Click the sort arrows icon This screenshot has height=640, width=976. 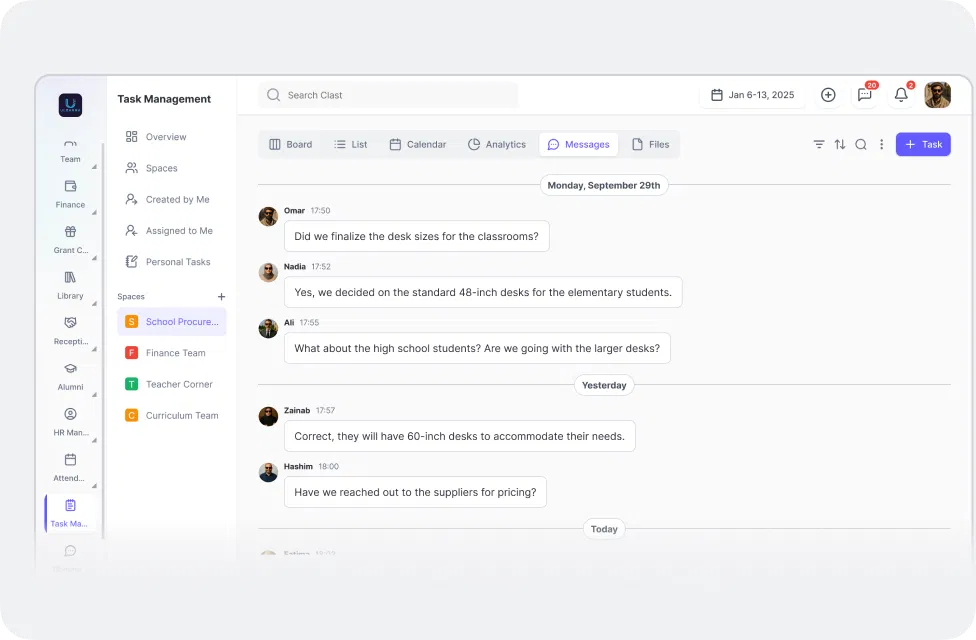pyautogui.click(x=840, y=144)
